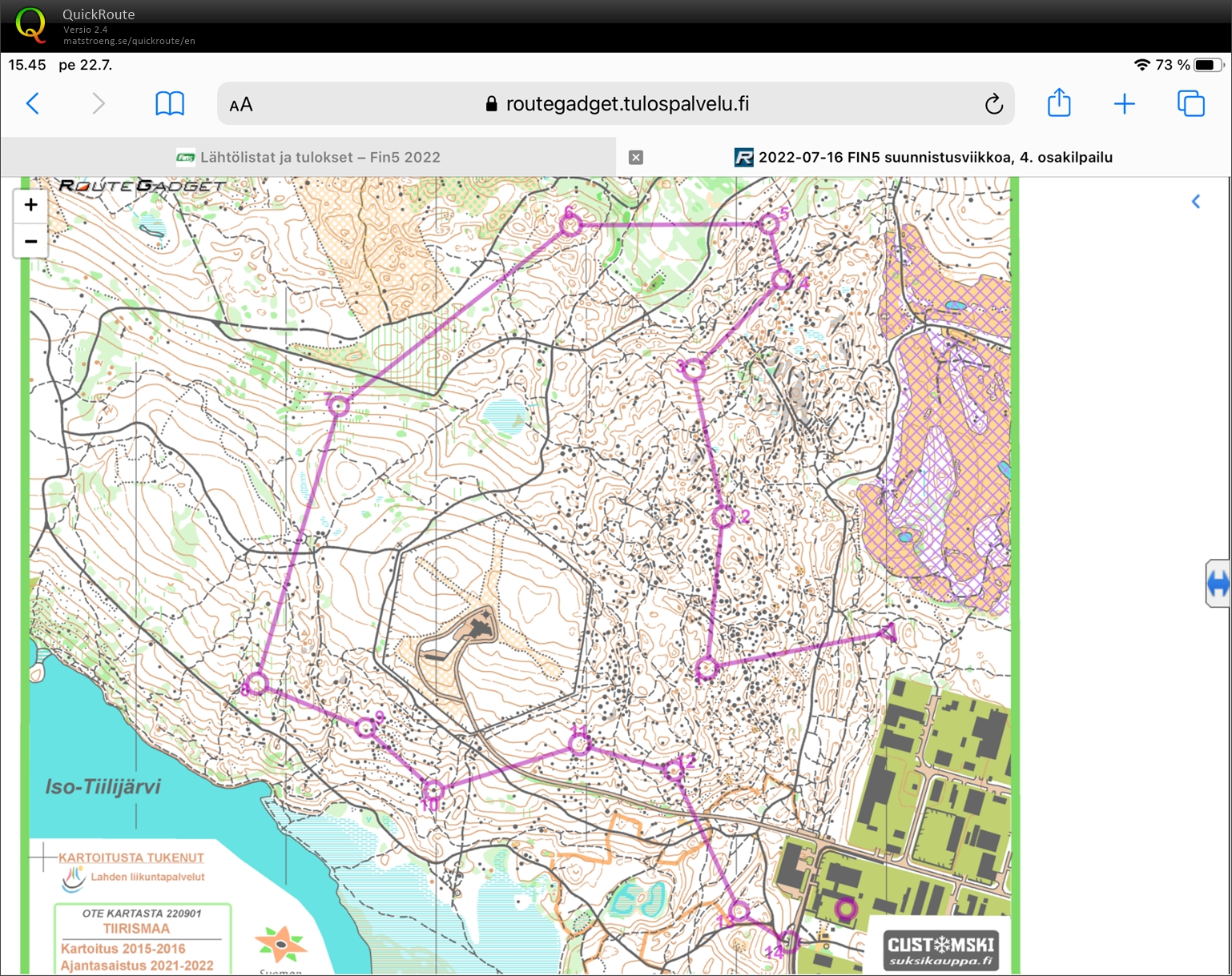Screen dimensions: 1232x976
Task: Open the share sheet icon
Action: (x=1059, y=102)
